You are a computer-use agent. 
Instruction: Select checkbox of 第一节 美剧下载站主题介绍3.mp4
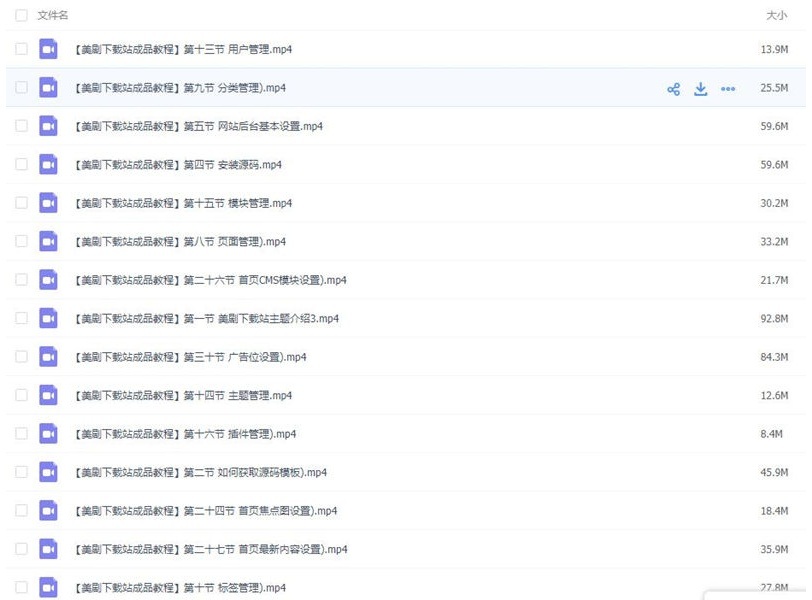coord(21,318)
